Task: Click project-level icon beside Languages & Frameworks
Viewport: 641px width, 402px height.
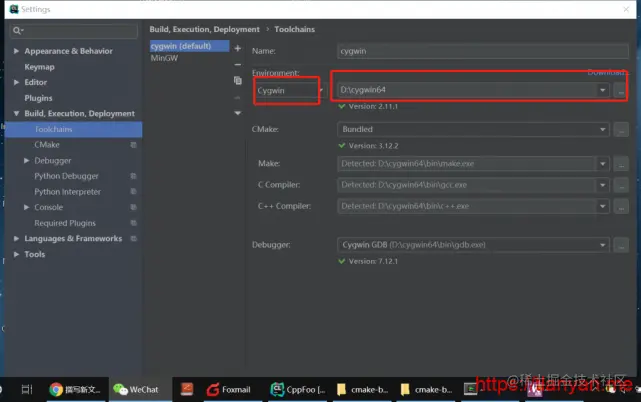Action: pyautogui.click(x=133, y=238)
